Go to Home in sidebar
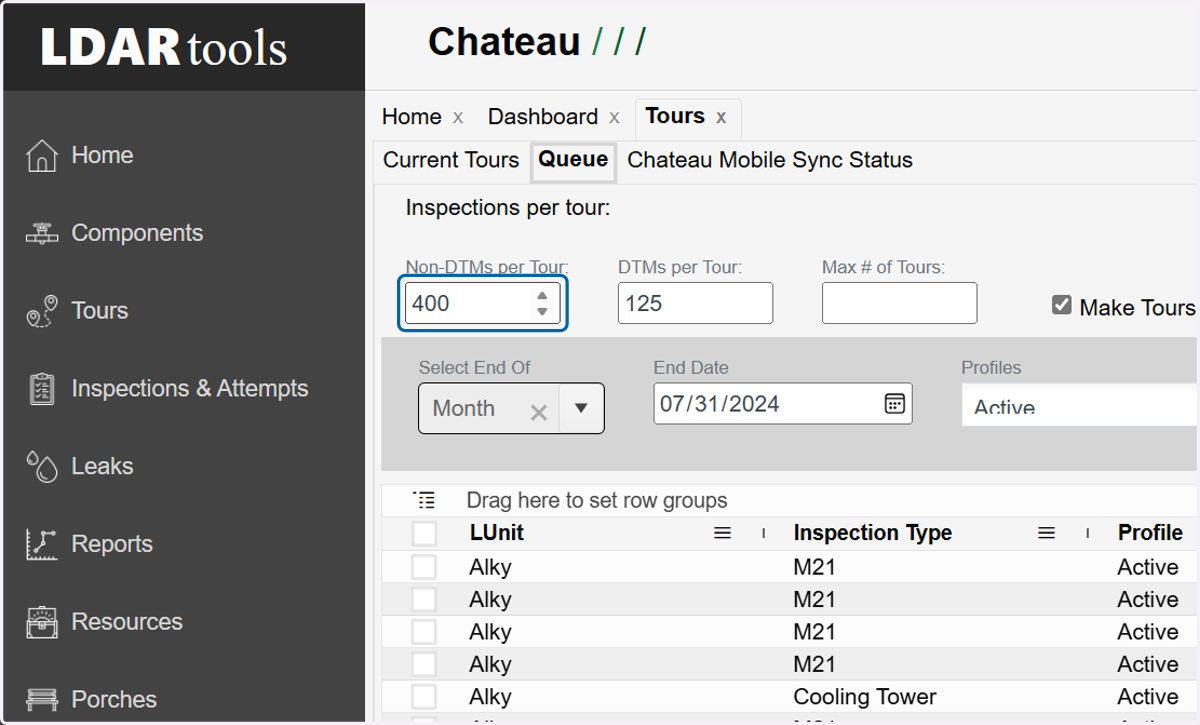This screenshot has height=725, width=1200. (102, 155)
